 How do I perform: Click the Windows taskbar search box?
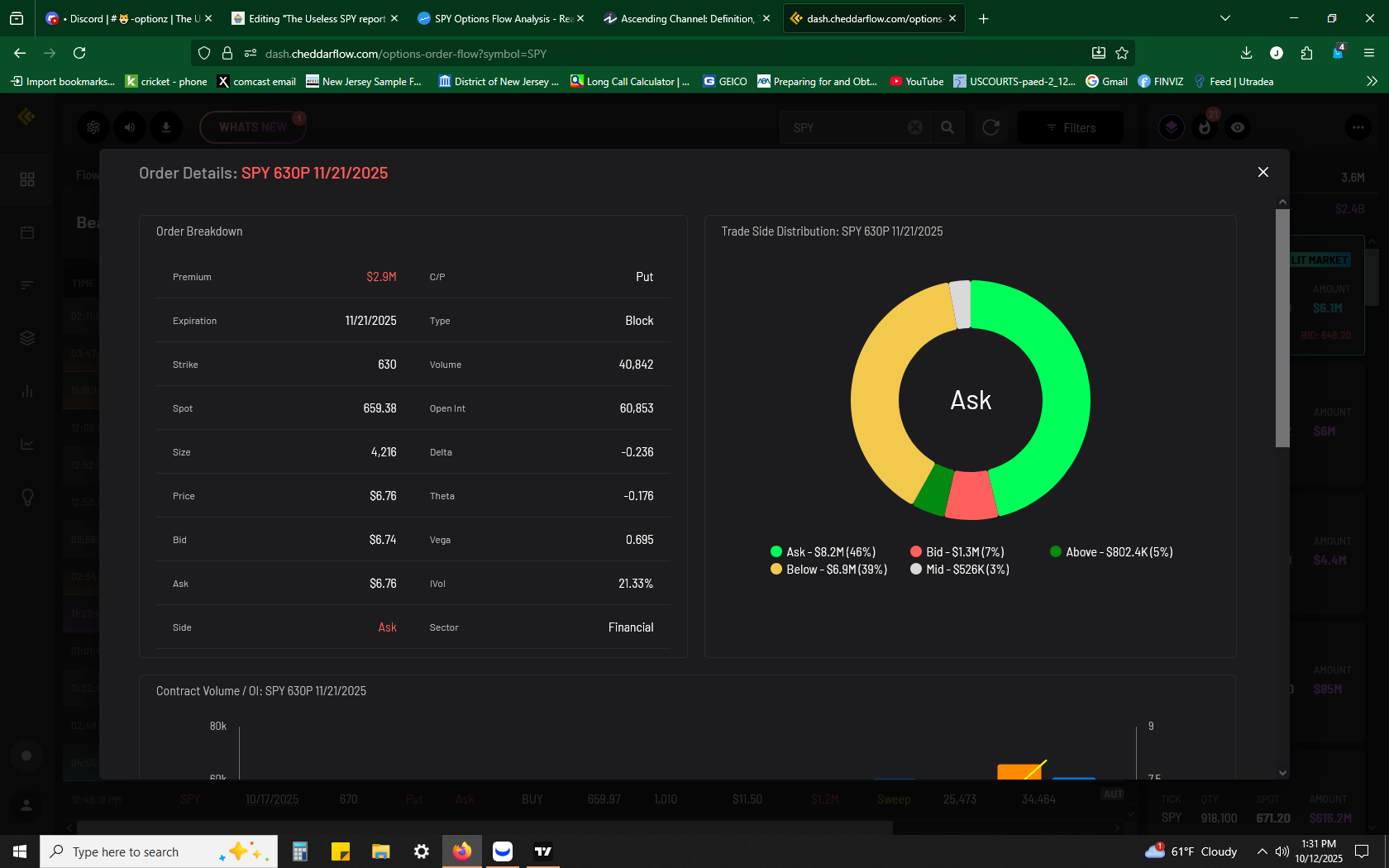(159, 851)
